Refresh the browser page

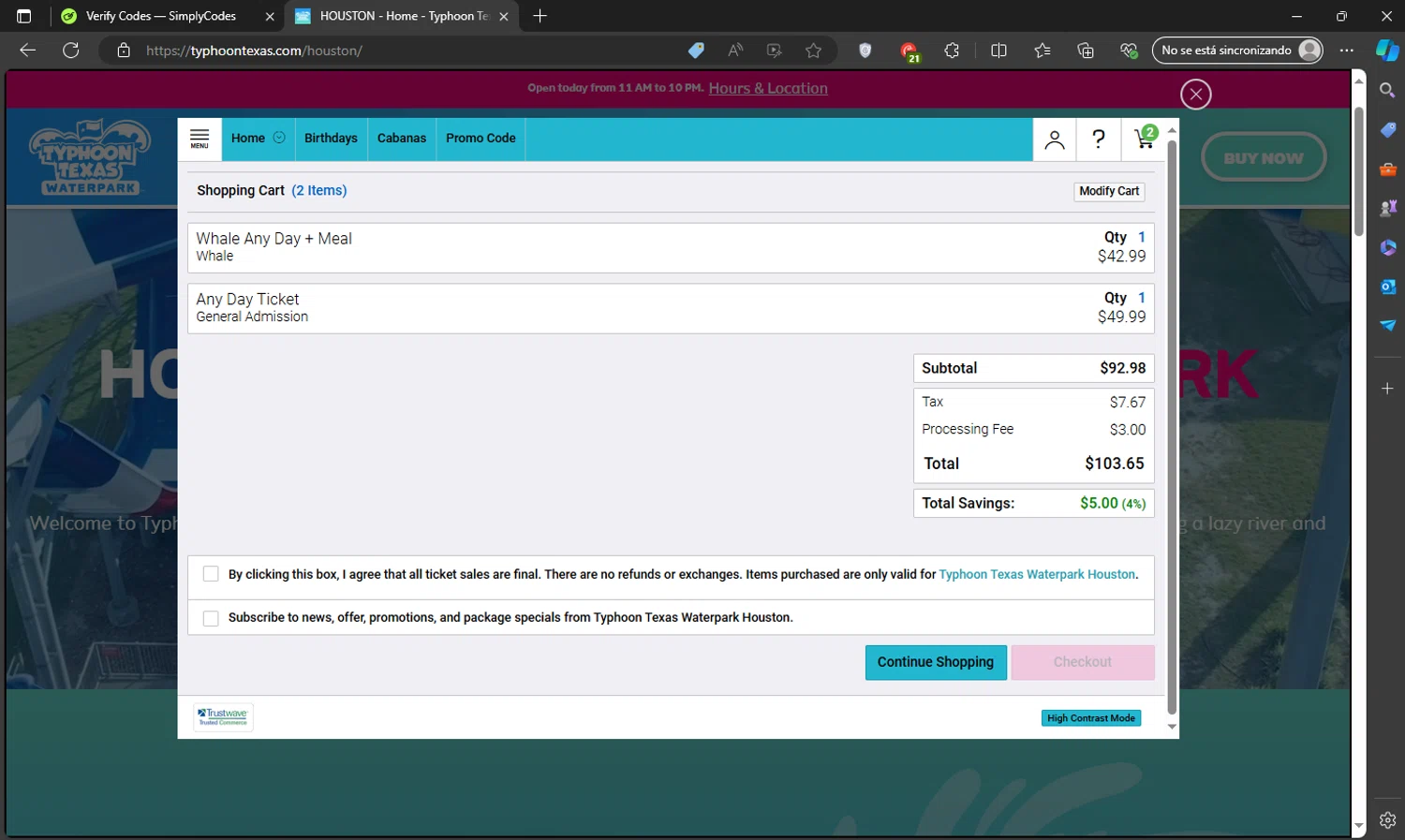pyautogui.click(x=71, y=51)
